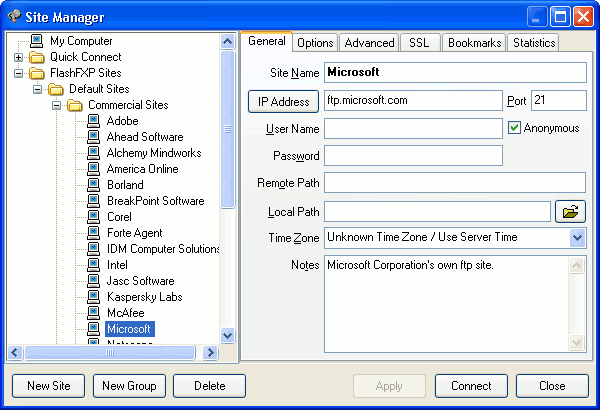Open the Time Zone dropdown list
The height and width of the screenshot is (410, 600).
coord(577,238)
